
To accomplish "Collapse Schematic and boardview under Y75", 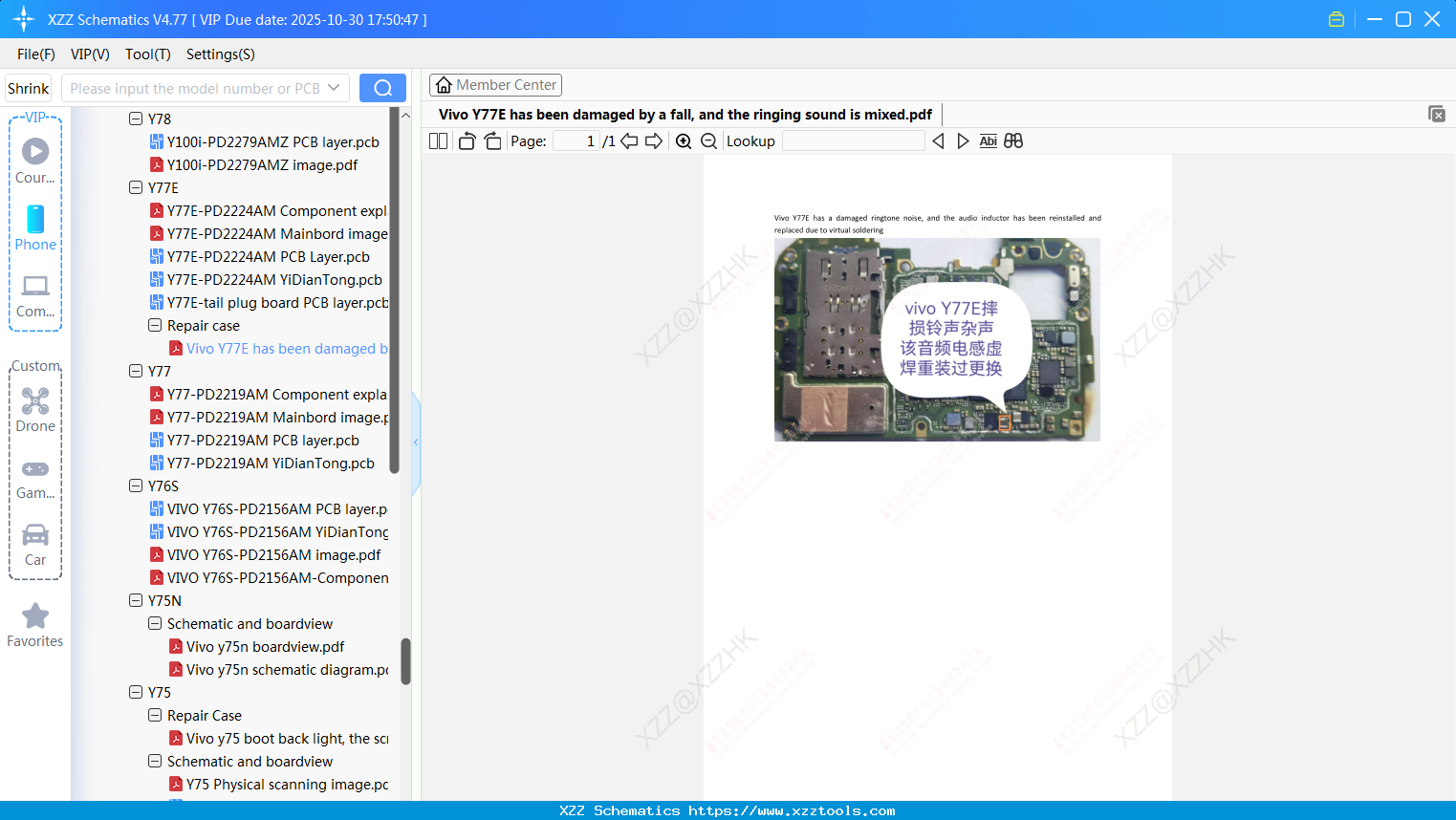I will [155, 761].
